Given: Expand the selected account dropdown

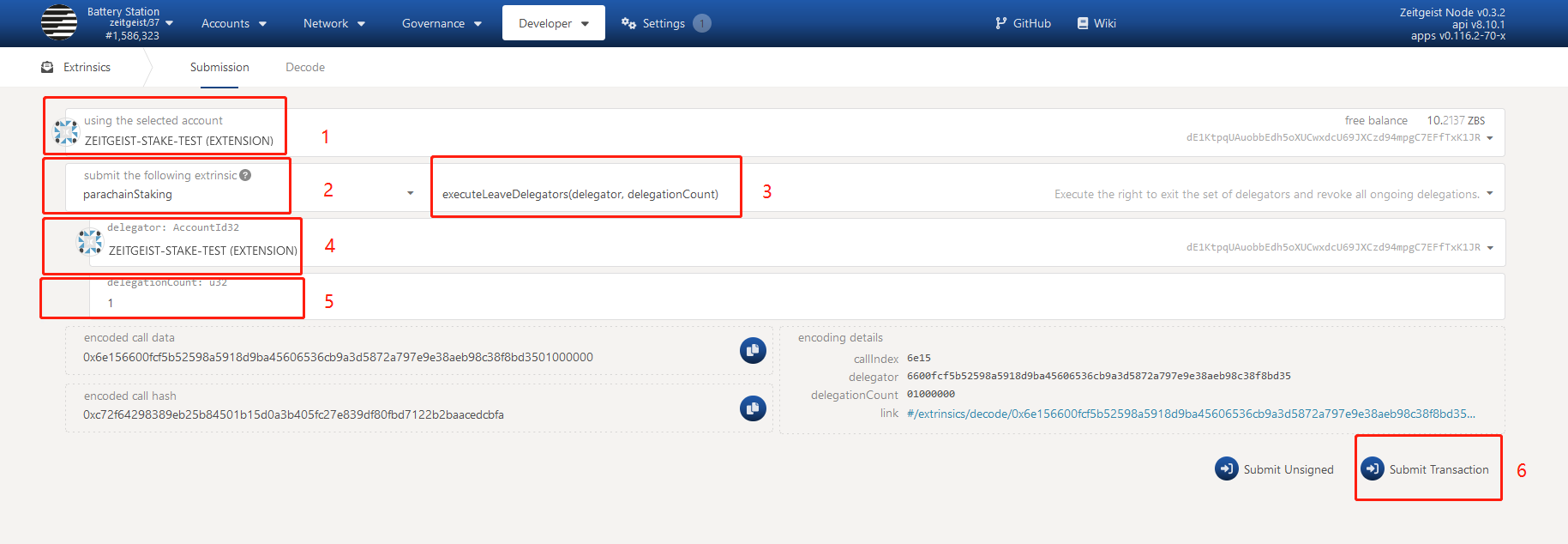Looking at the screenshot, I should pyautogui.click(x=1489, y=138).
